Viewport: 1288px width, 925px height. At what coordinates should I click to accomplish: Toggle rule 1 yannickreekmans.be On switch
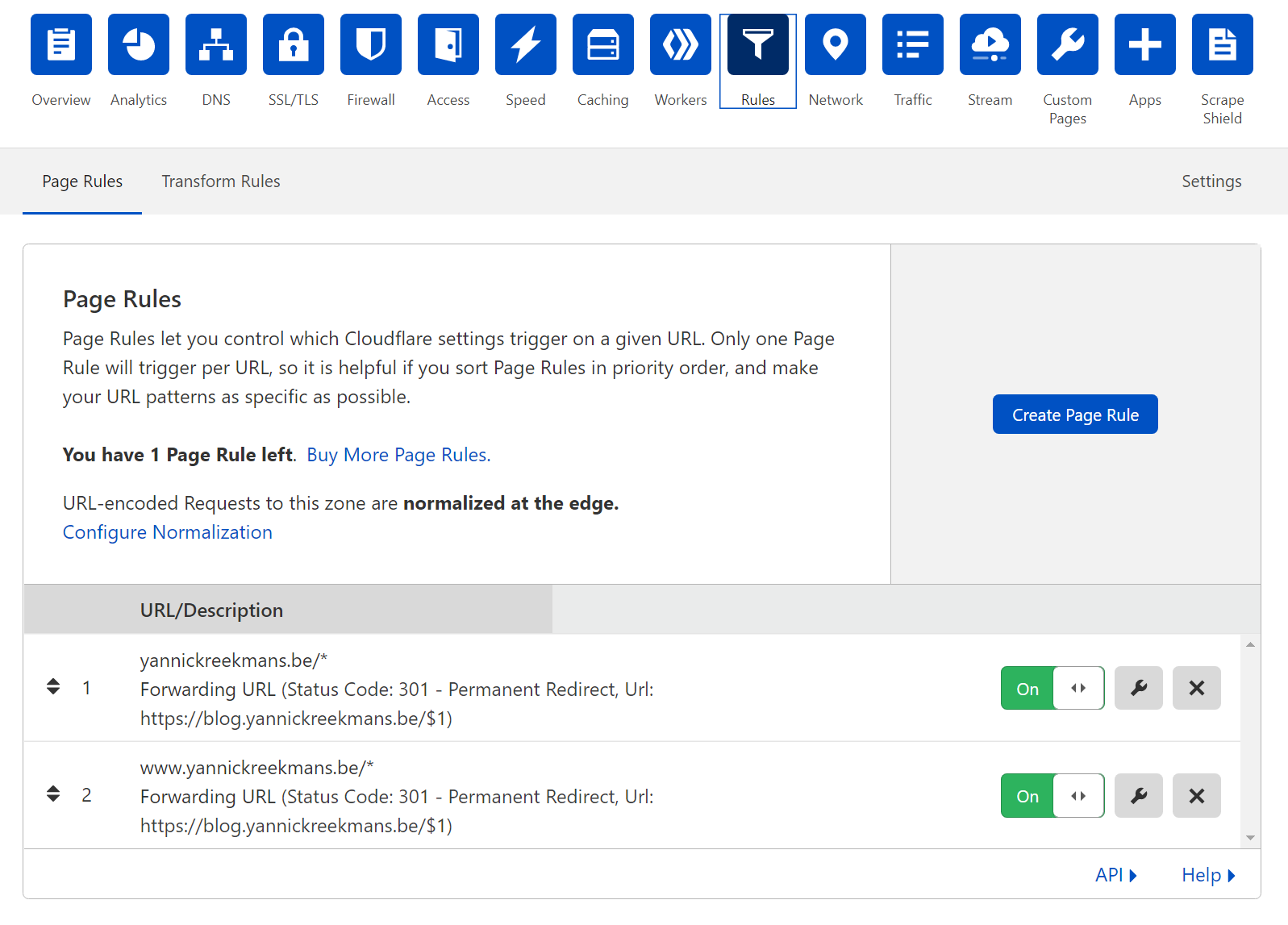pos(1052,688)
